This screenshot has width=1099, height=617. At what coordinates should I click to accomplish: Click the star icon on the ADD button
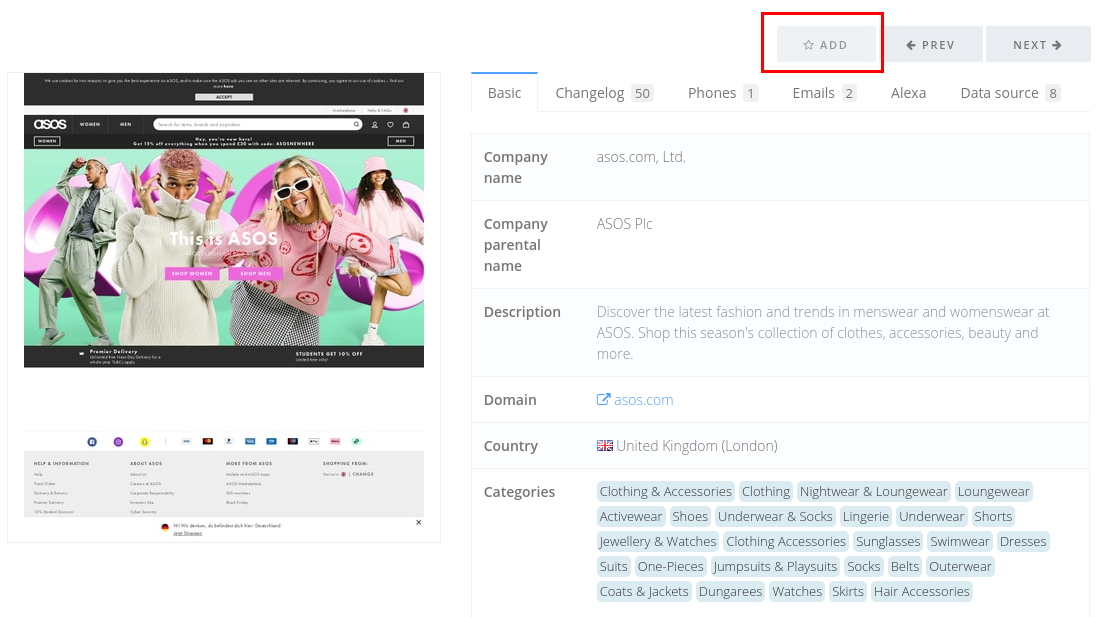[808, 45]
